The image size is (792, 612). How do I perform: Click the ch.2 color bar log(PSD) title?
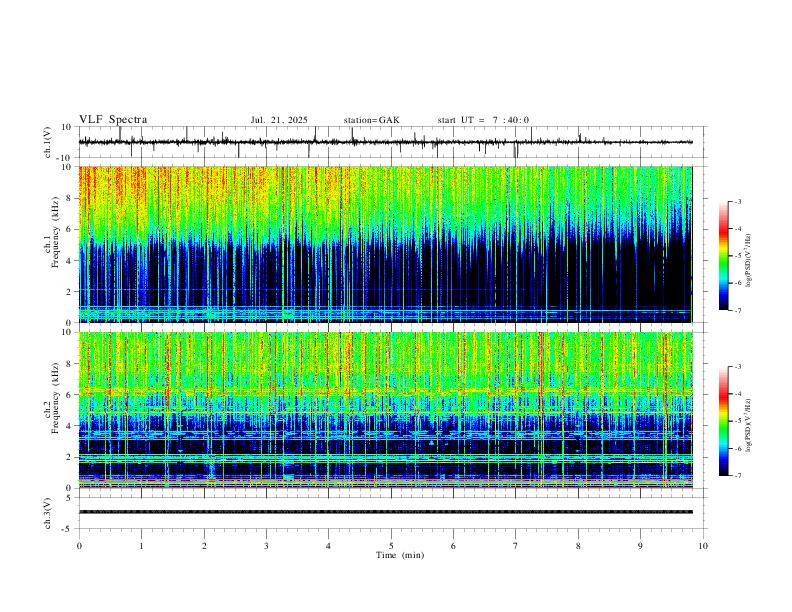click(x=749, y=425)
